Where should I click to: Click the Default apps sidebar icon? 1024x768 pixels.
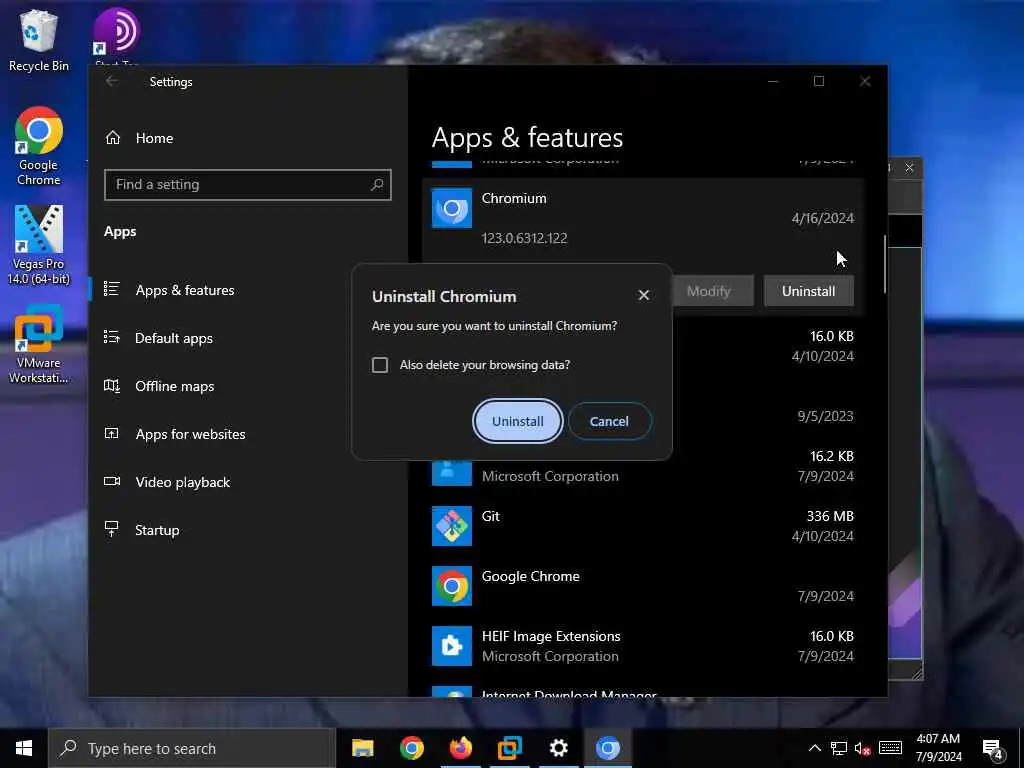112,337
